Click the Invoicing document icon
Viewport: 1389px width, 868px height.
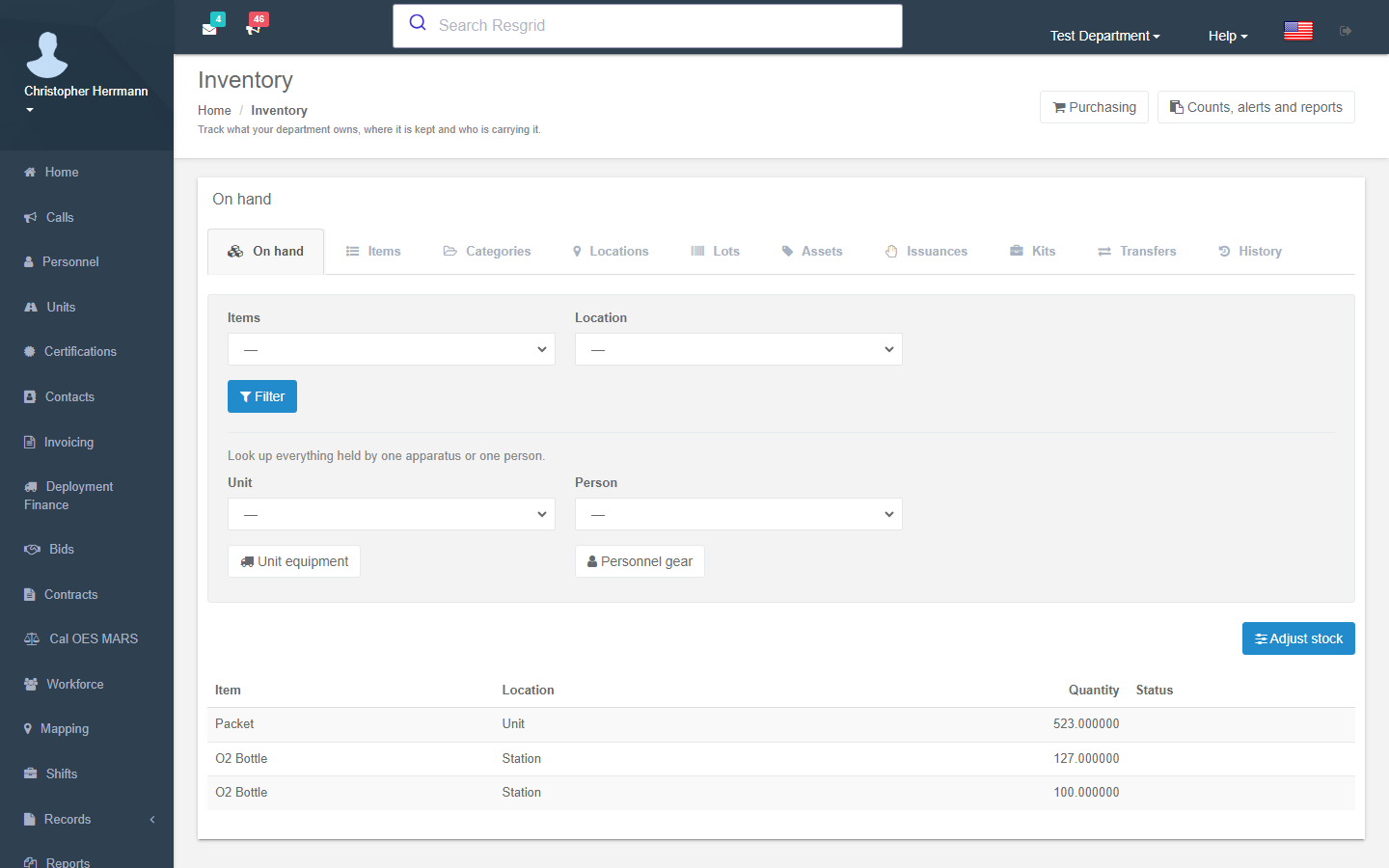click(29, 442)
